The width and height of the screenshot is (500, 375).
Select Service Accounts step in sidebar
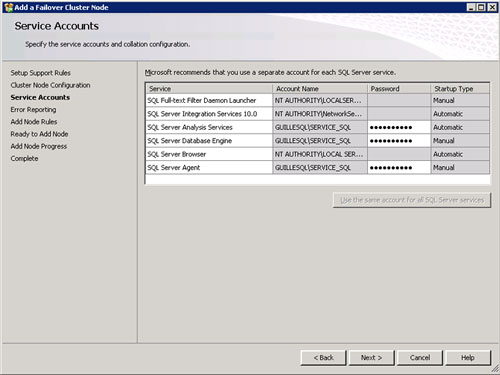(40, 97)
